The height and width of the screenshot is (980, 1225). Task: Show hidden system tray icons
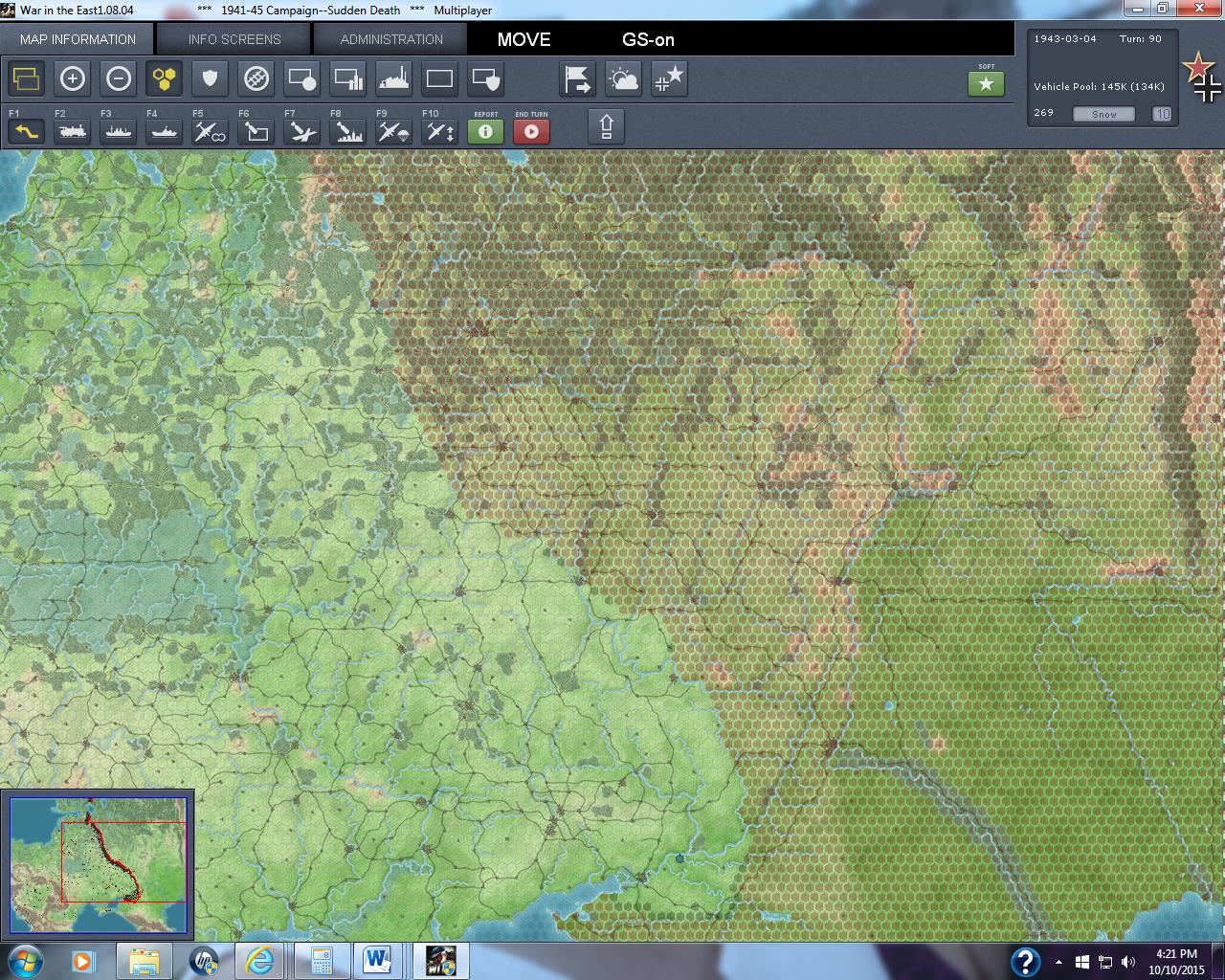pos(1058,962)
